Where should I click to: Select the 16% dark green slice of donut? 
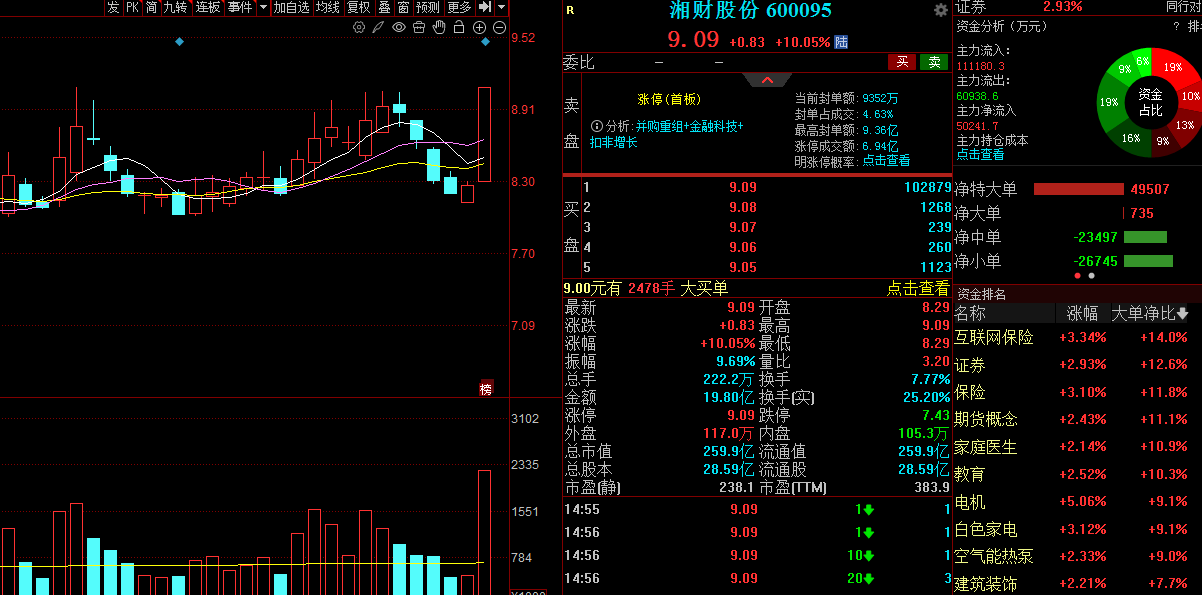(x=1131, y=138)
